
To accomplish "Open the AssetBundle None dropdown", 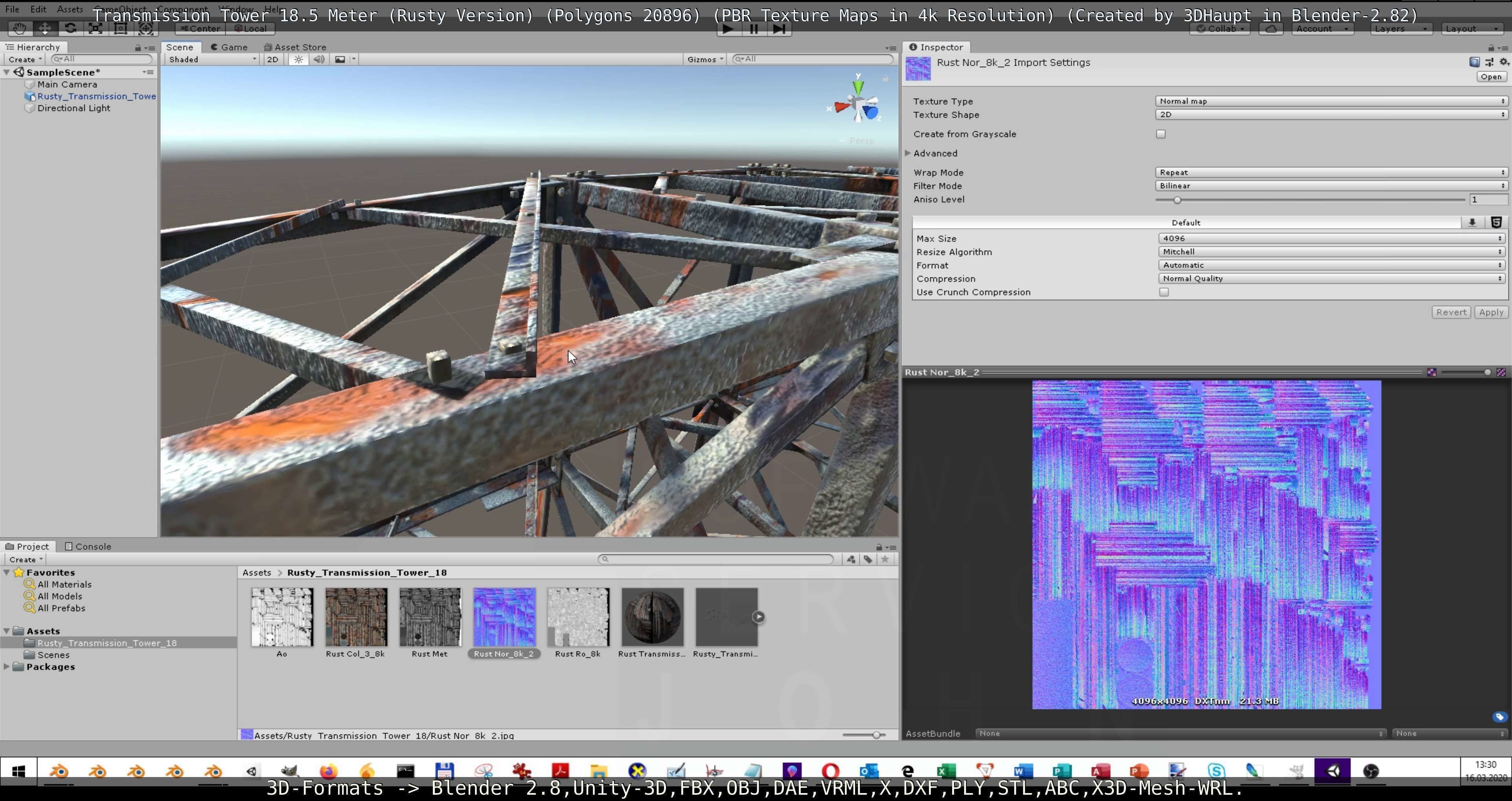I will coord(1180,733).
